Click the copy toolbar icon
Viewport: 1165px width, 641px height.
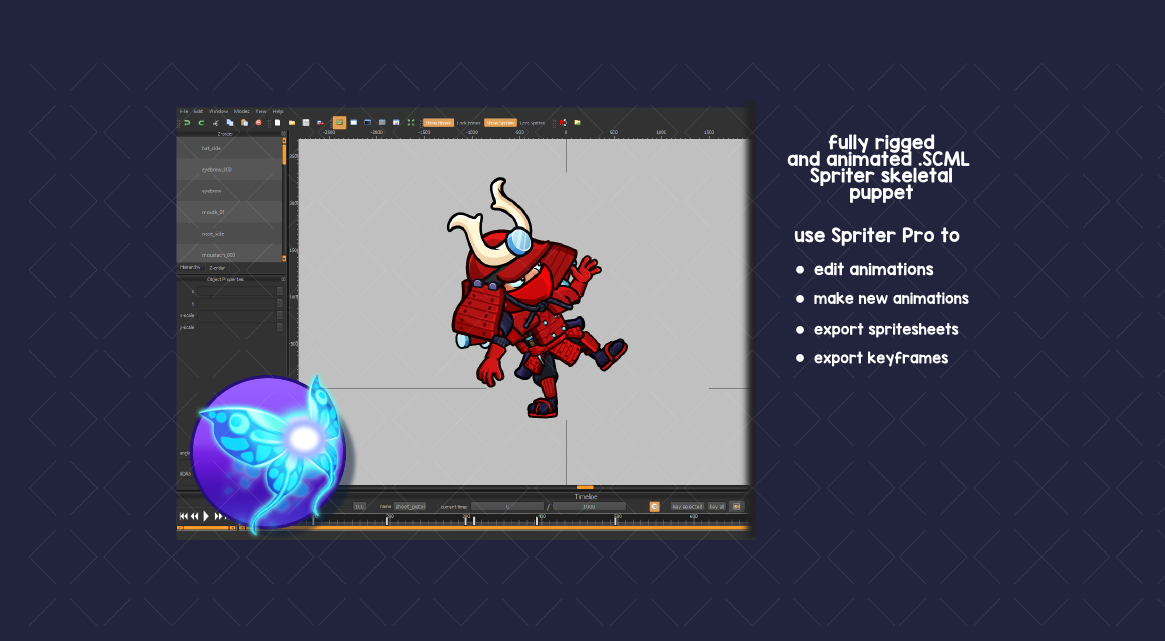pyautogui.click(x=230, y=123)
